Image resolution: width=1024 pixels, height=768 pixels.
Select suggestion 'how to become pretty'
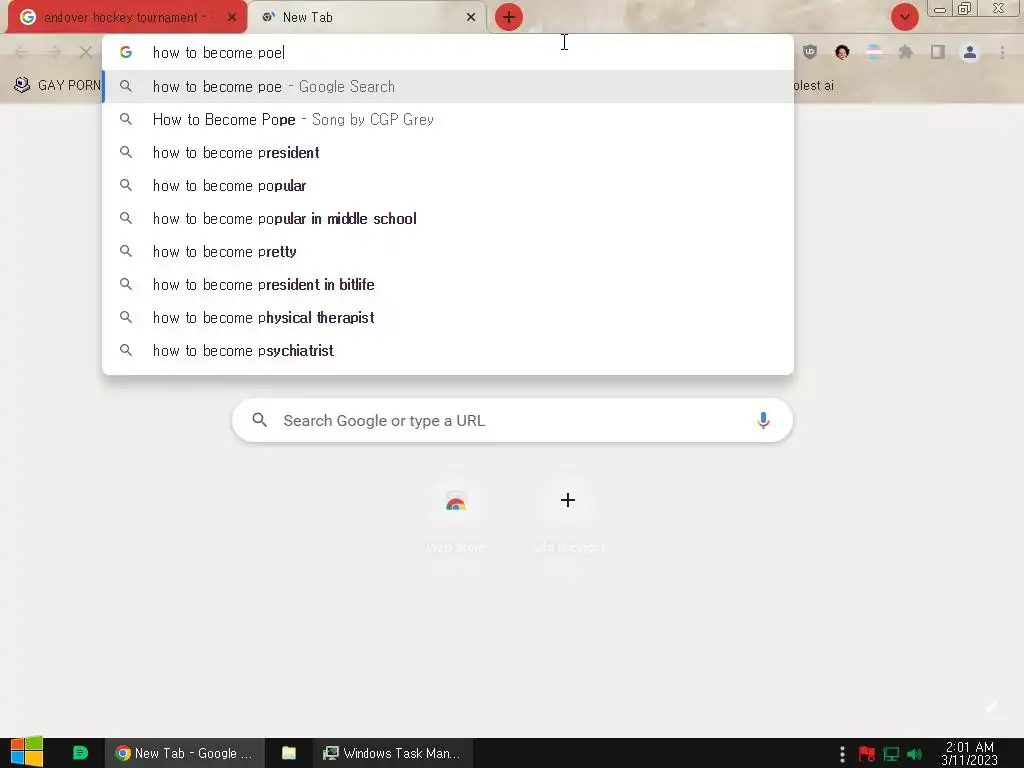448,251
